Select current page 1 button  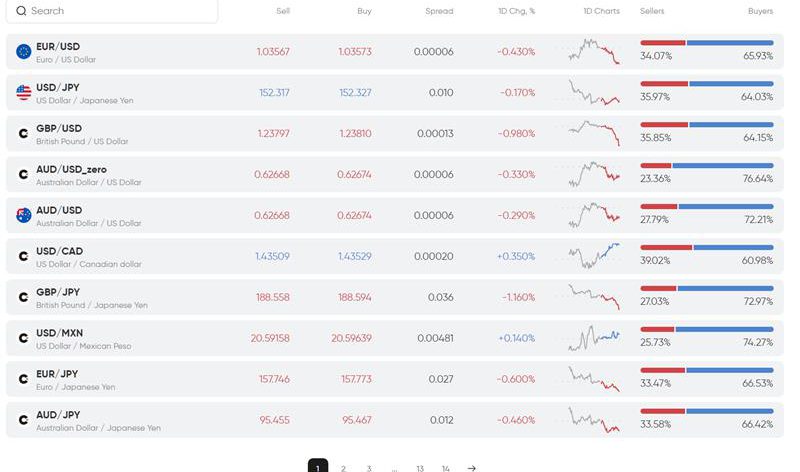click(x=318, y=467)
